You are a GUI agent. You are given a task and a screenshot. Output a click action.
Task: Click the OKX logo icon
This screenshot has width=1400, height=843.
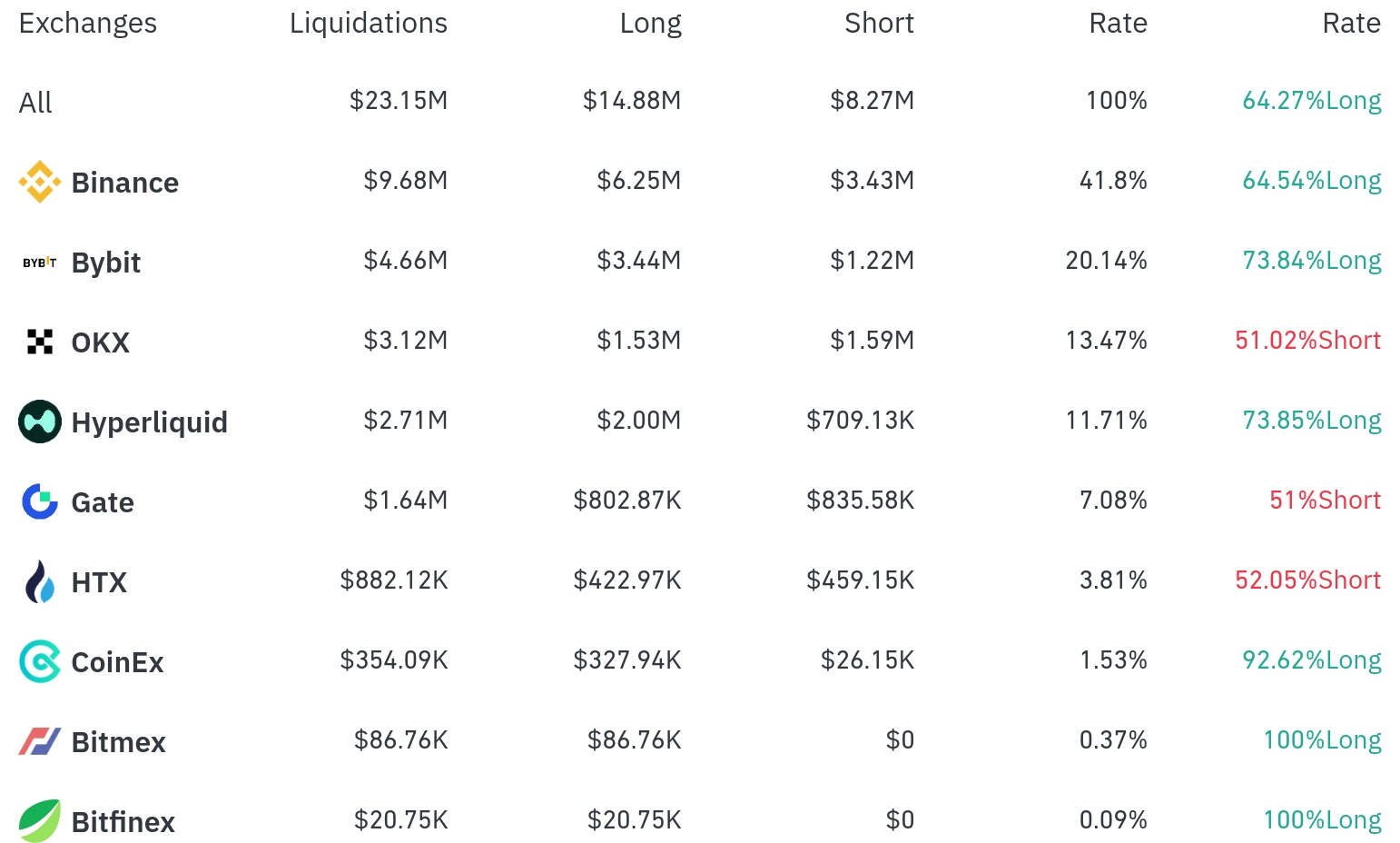[40, 342]
